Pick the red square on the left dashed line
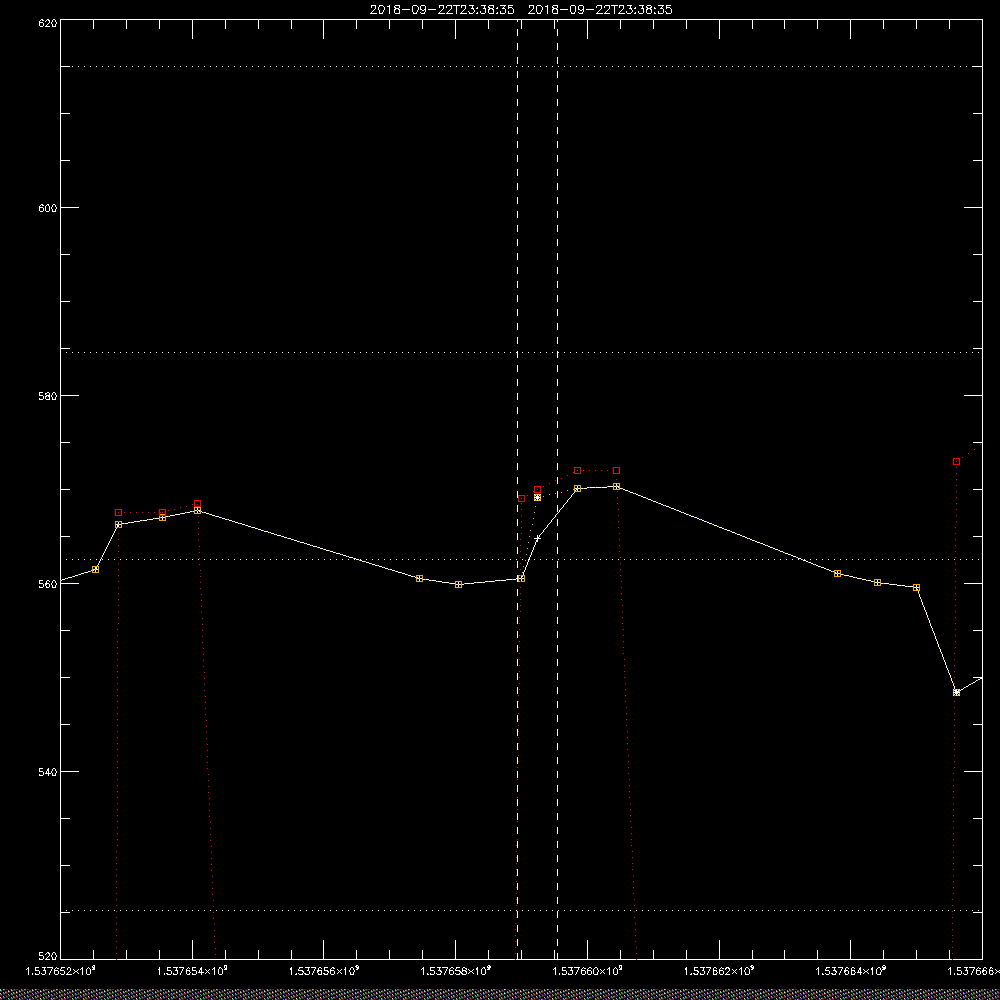The image size is (1000, 1000). pyautogui.click(x=521, y=498)
